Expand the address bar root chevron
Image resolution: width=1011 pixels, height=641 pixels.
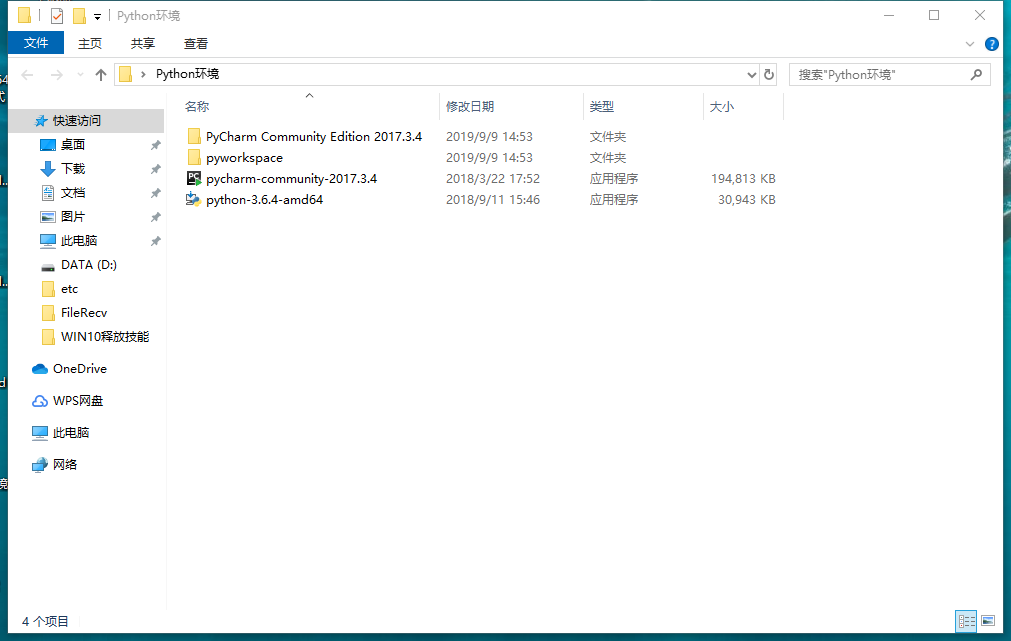point(143,74)
